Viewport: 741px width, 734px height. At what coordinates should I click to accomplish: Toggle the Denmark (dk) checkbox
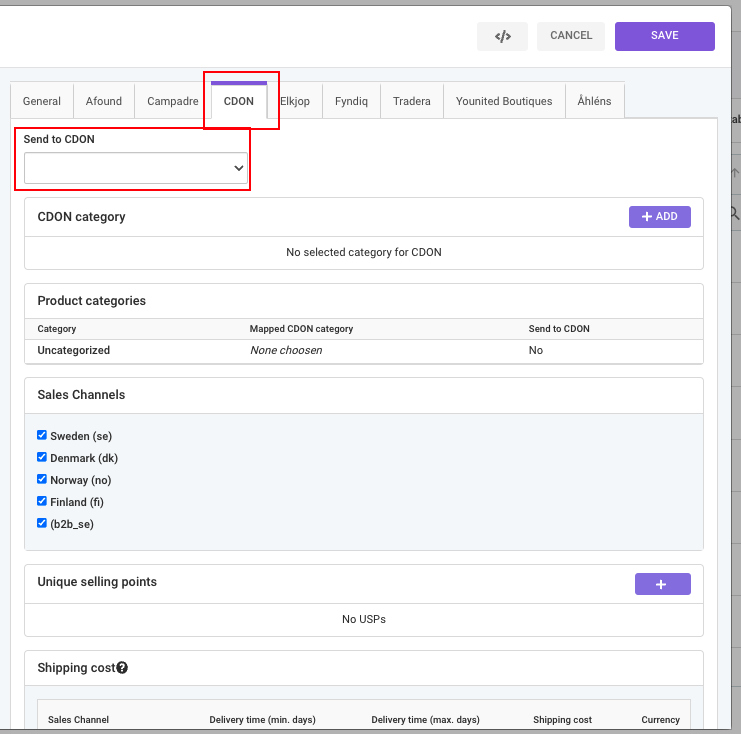pyautogui.click(x=42, y=457)
